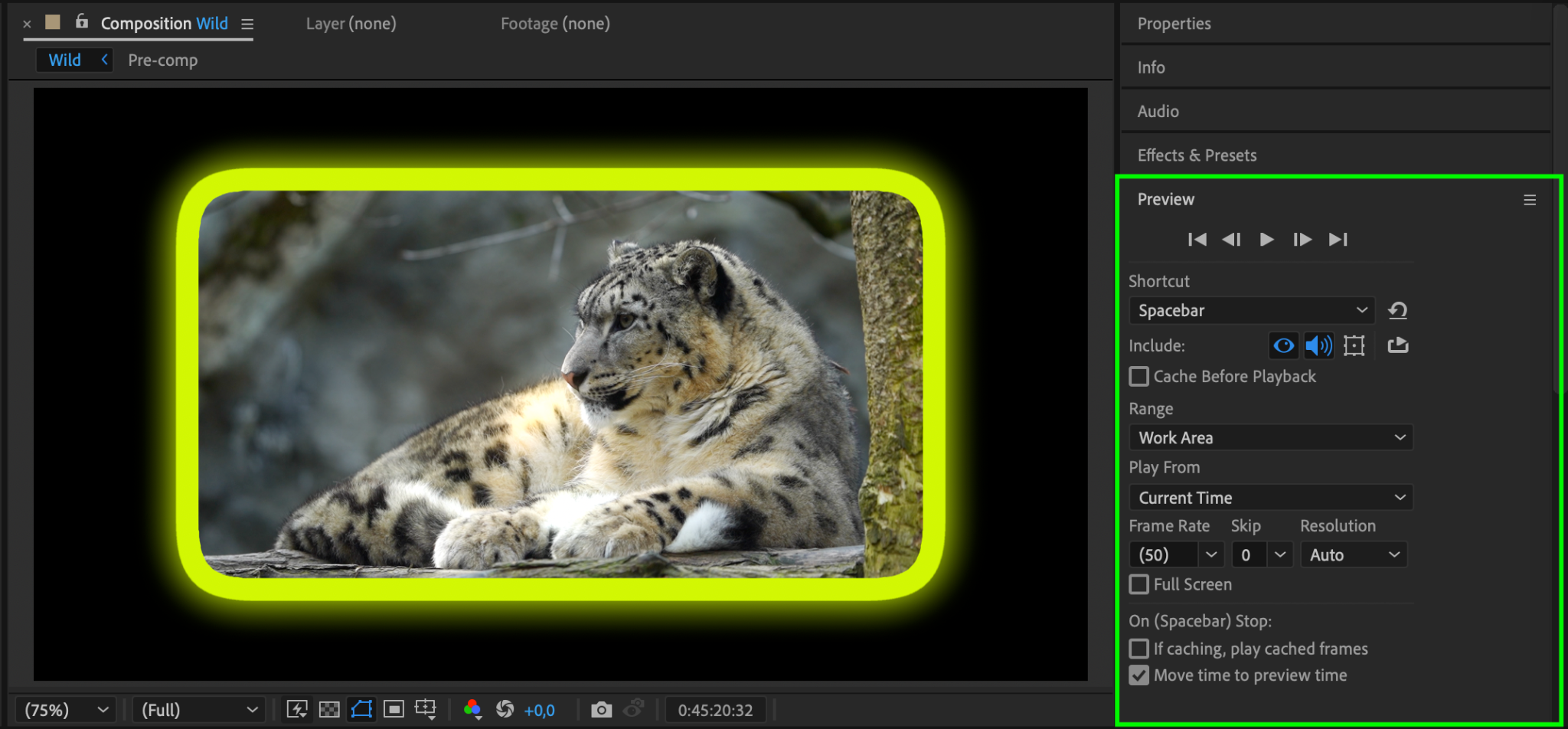Open the show channel color icon
This screenshot has height=729, width=1568.
coord(472,710)
